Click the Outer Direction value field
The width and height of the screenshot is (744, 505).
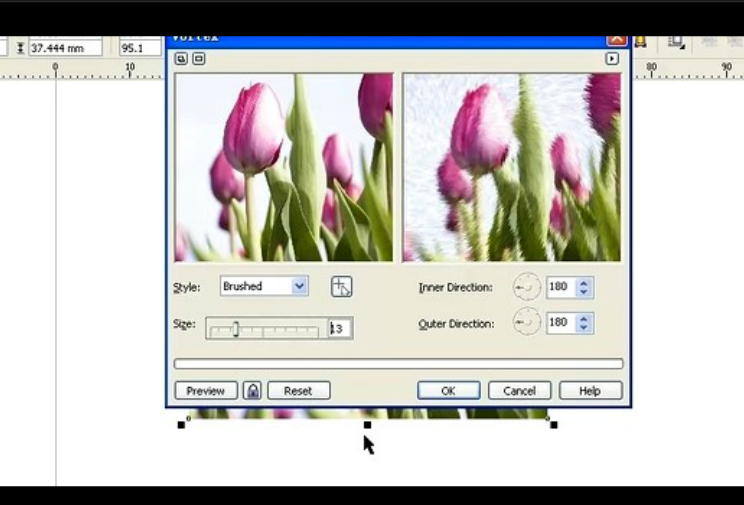[561, 323]
